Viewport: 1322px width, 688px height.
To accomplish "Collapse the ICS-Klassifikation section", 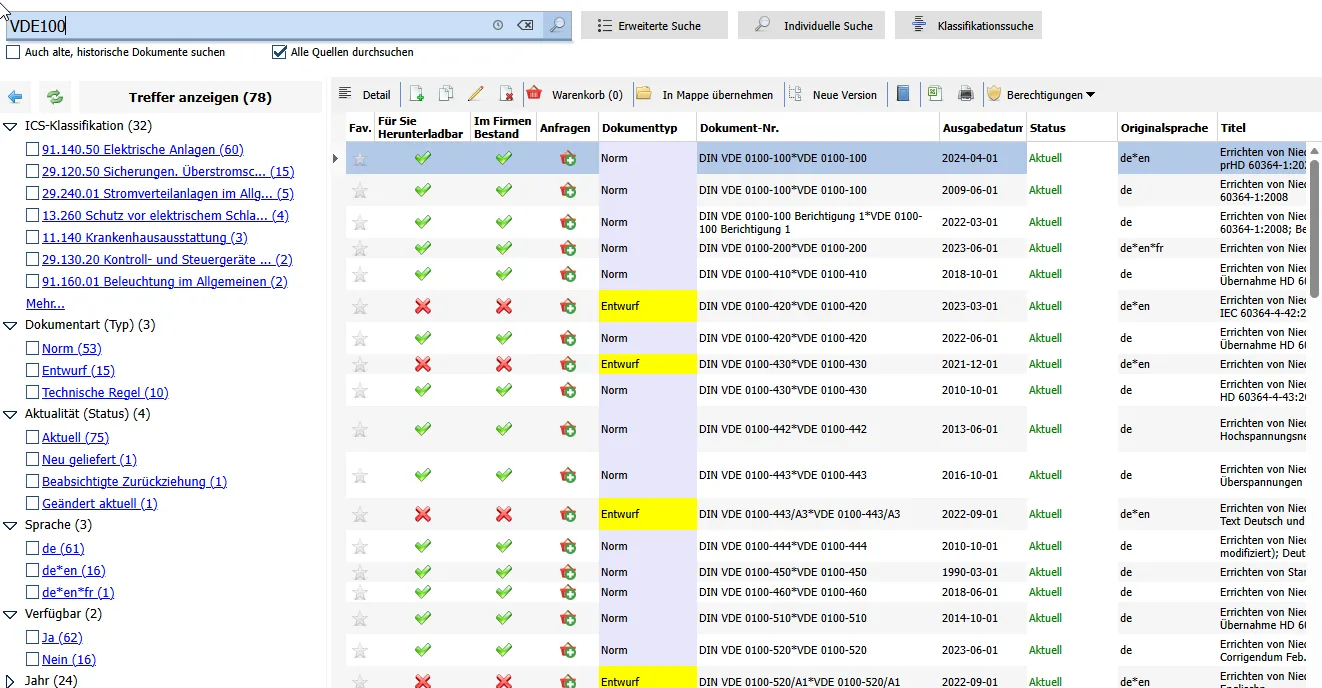I will [11, 126].
